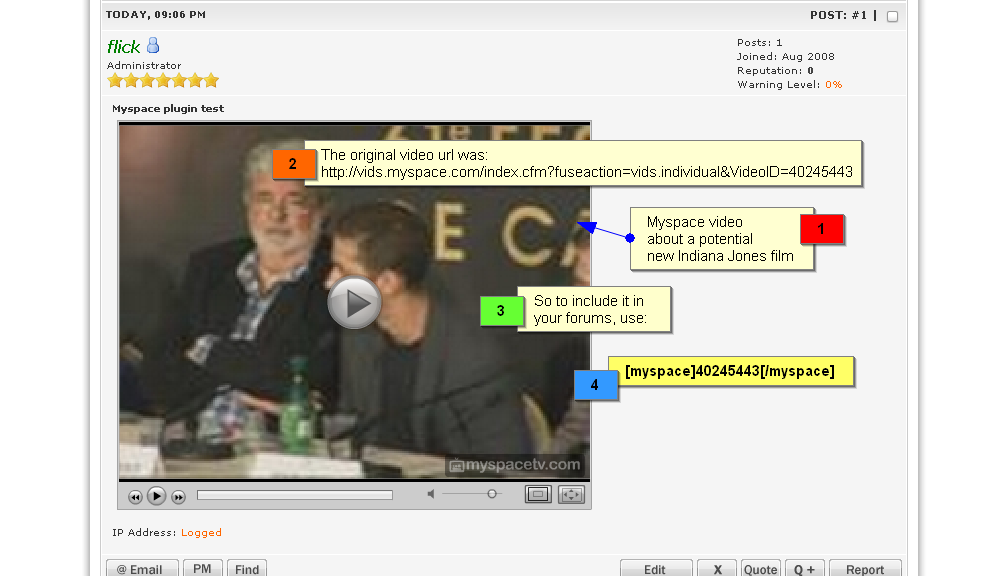
Task: Click the Report button
Action: click(x=864, y=568)
